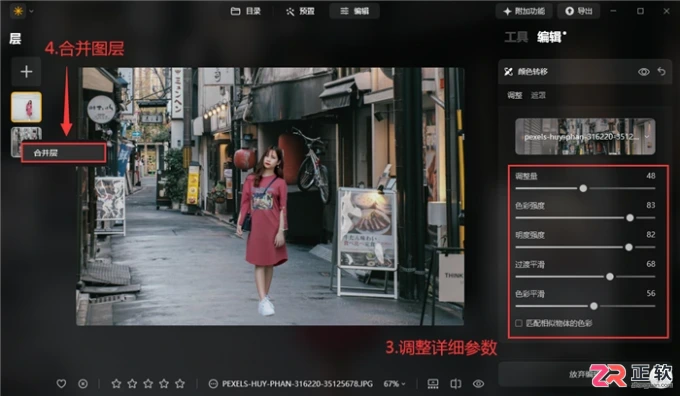The width and height of the screenshot is (680, 396).
Task: Click the 过渡平滑 value 68
Action: coord(651,264)
